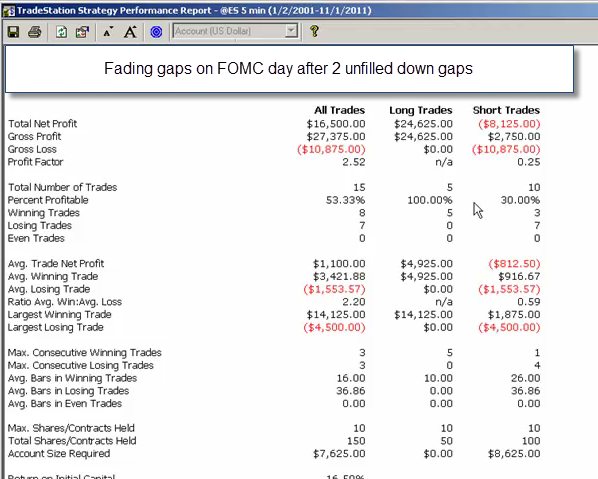This screenshot has height=479, width=598.
Task: Select 'Largest Winning Trade' row label
Action: [60, 315]
